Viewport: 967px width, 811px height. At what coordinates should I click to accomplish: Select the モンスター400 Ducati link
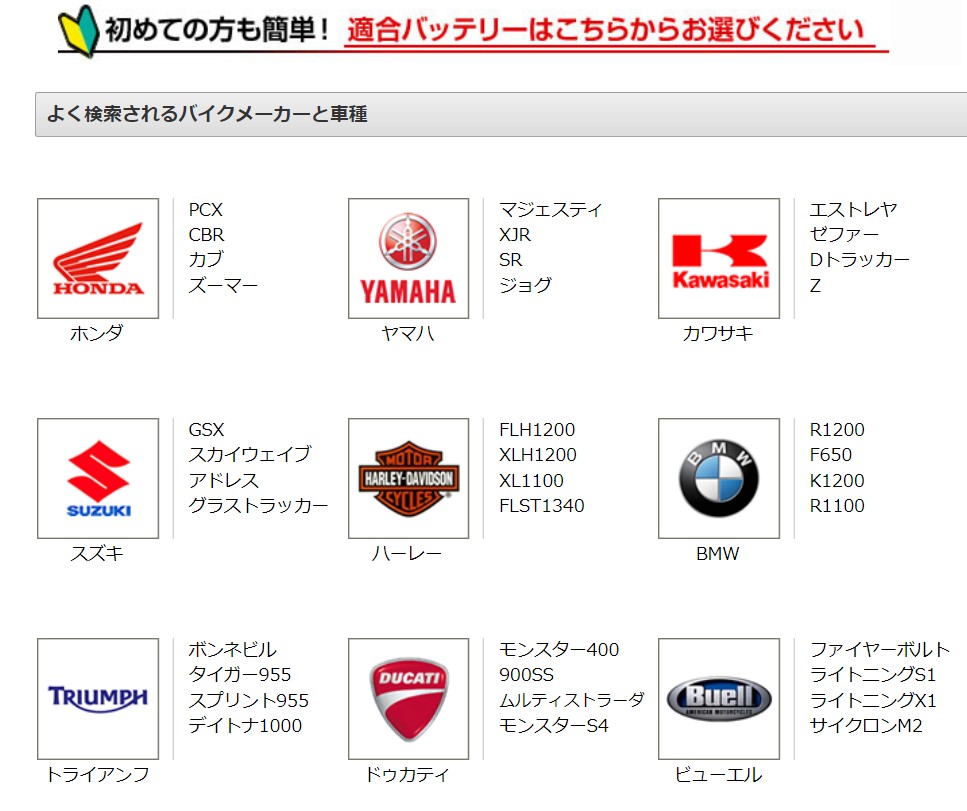pos(559,650)
